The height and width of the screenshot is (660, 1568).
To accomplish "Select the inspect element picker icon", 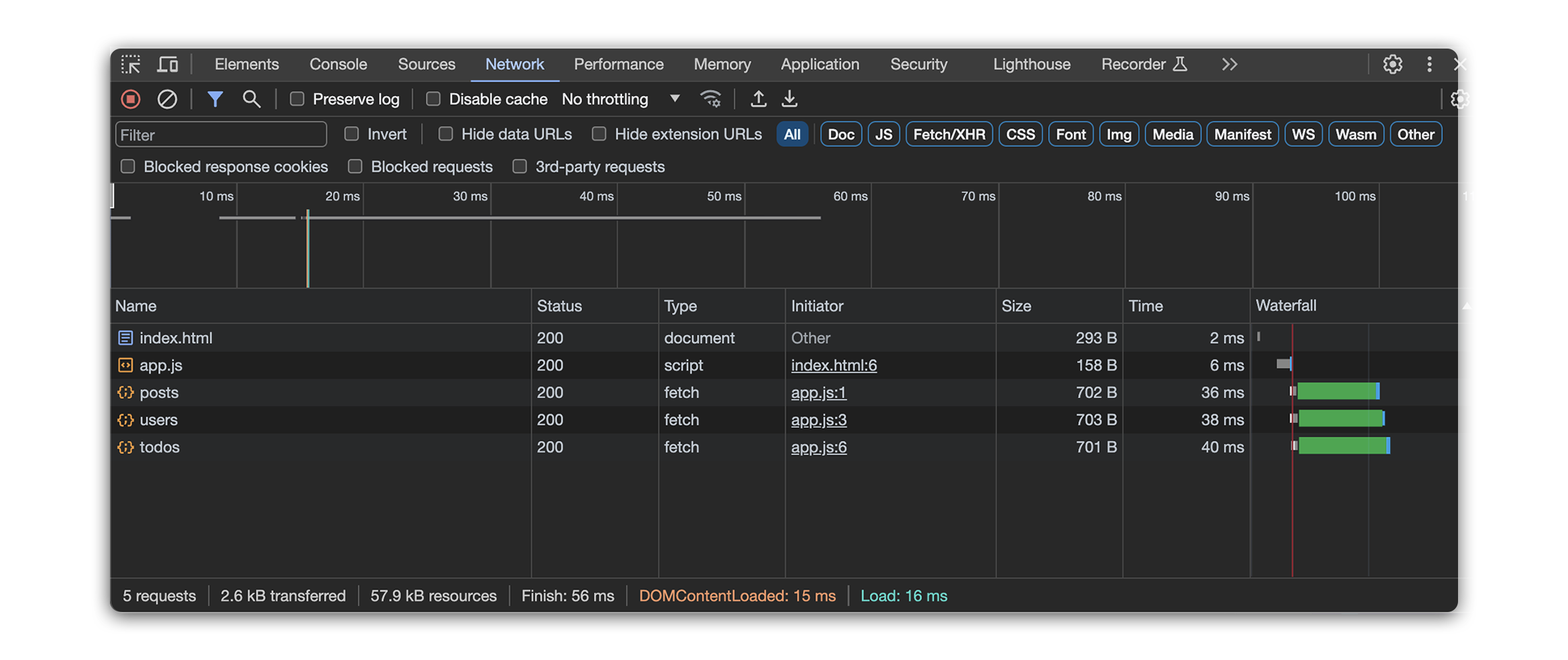I will pos(131,64).
